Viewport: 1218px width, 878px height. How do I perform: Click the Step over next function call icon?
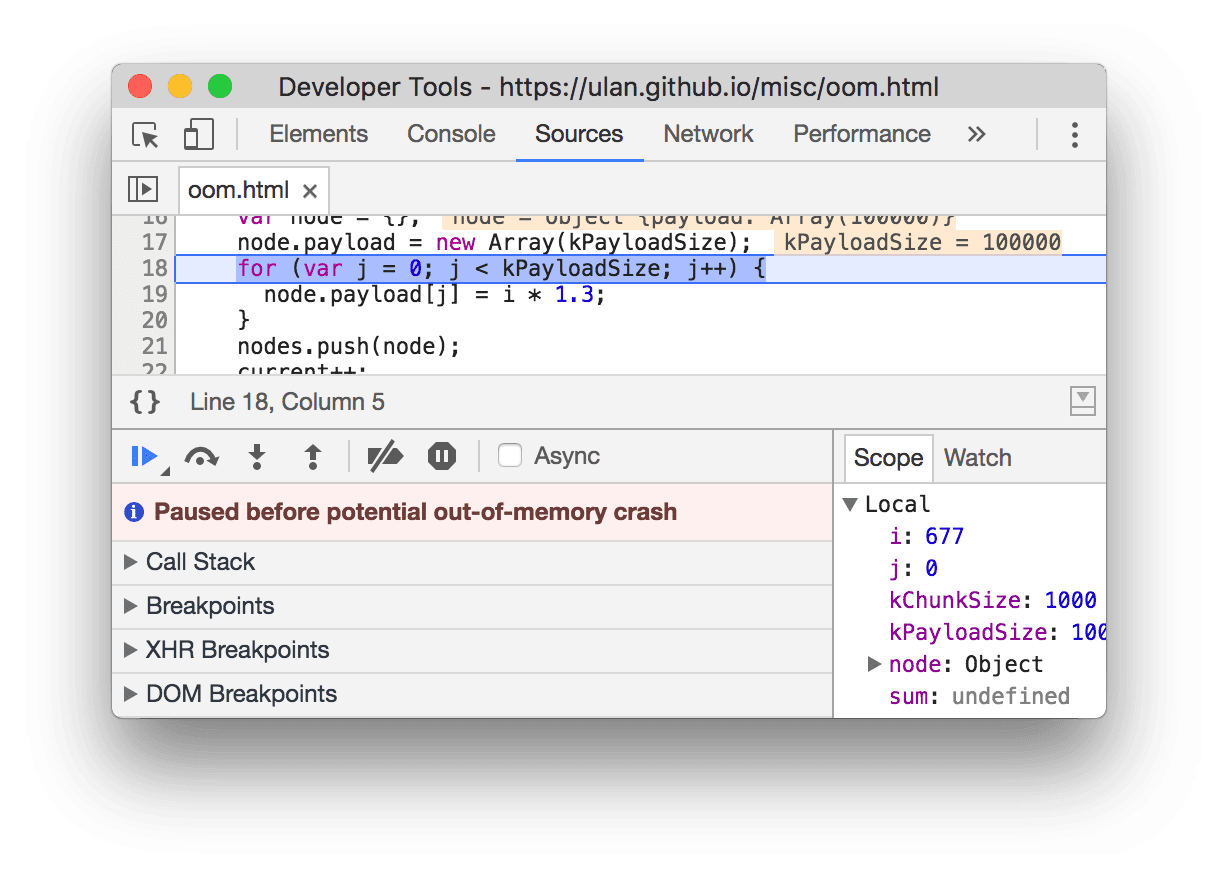coord(201,455)
